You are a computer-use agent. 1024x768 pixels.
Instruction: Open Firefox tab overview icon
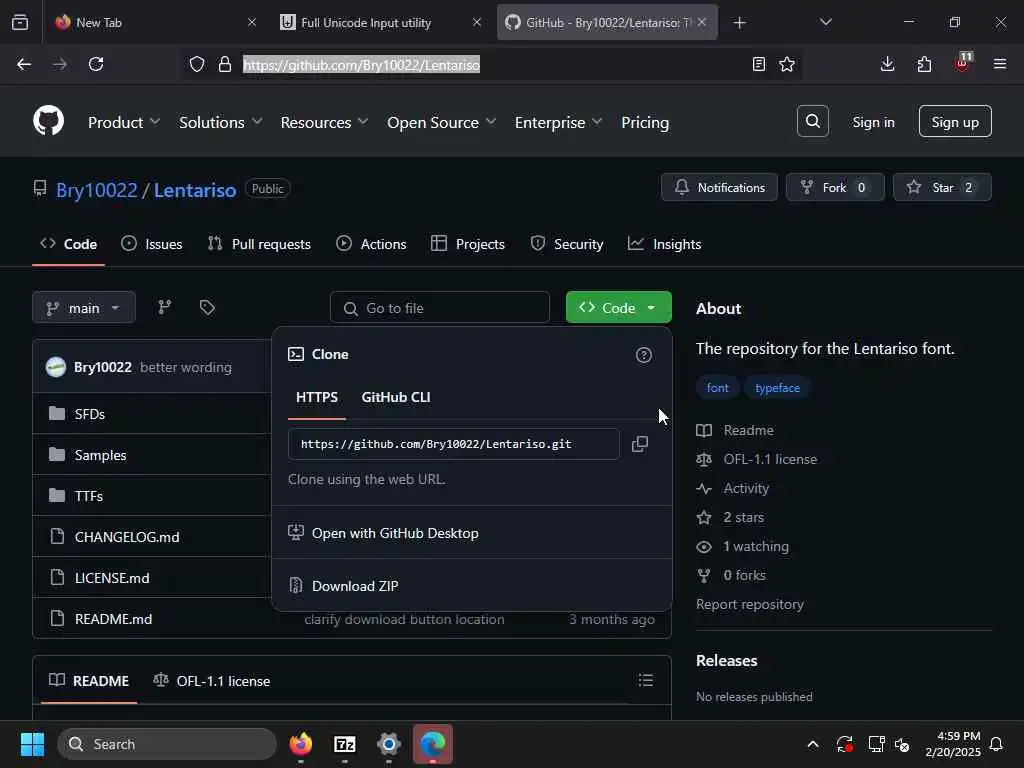point(20,22)
